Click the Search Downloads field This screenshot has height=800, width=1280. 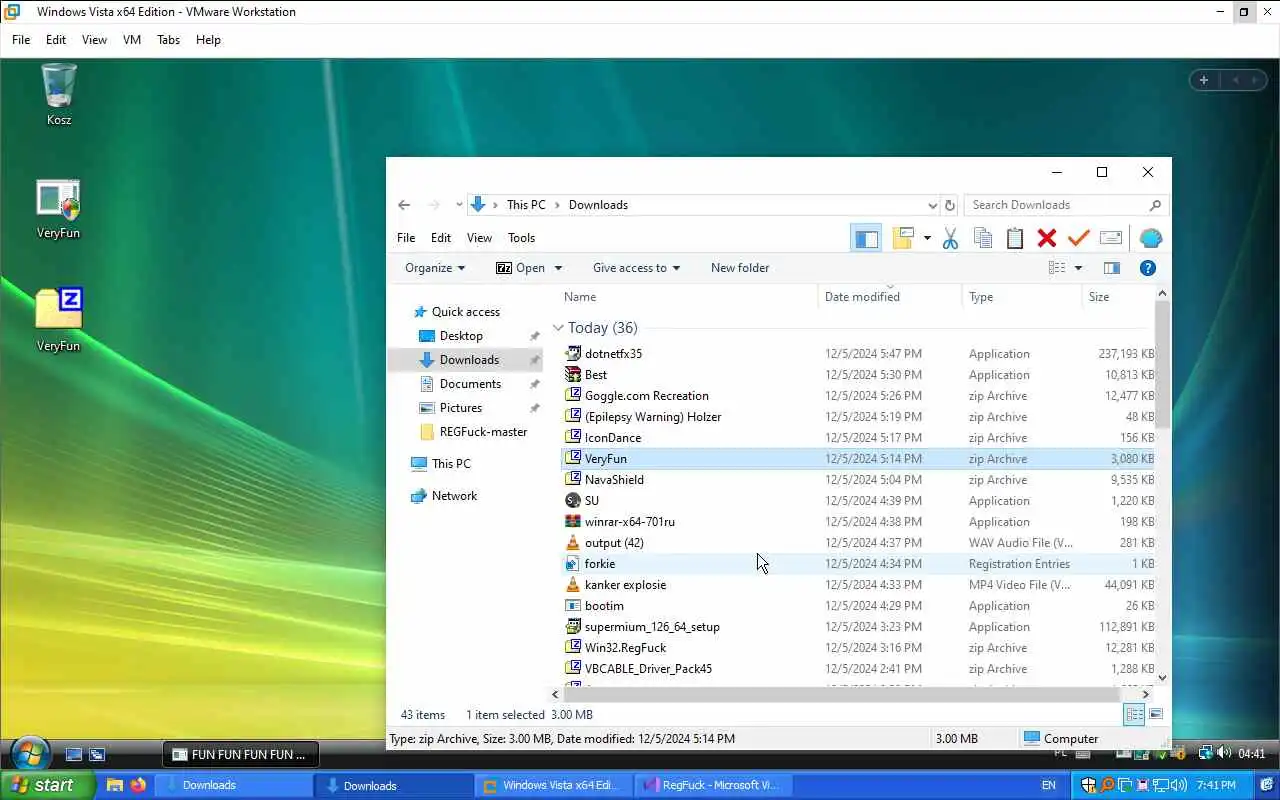coord(1066,205)
